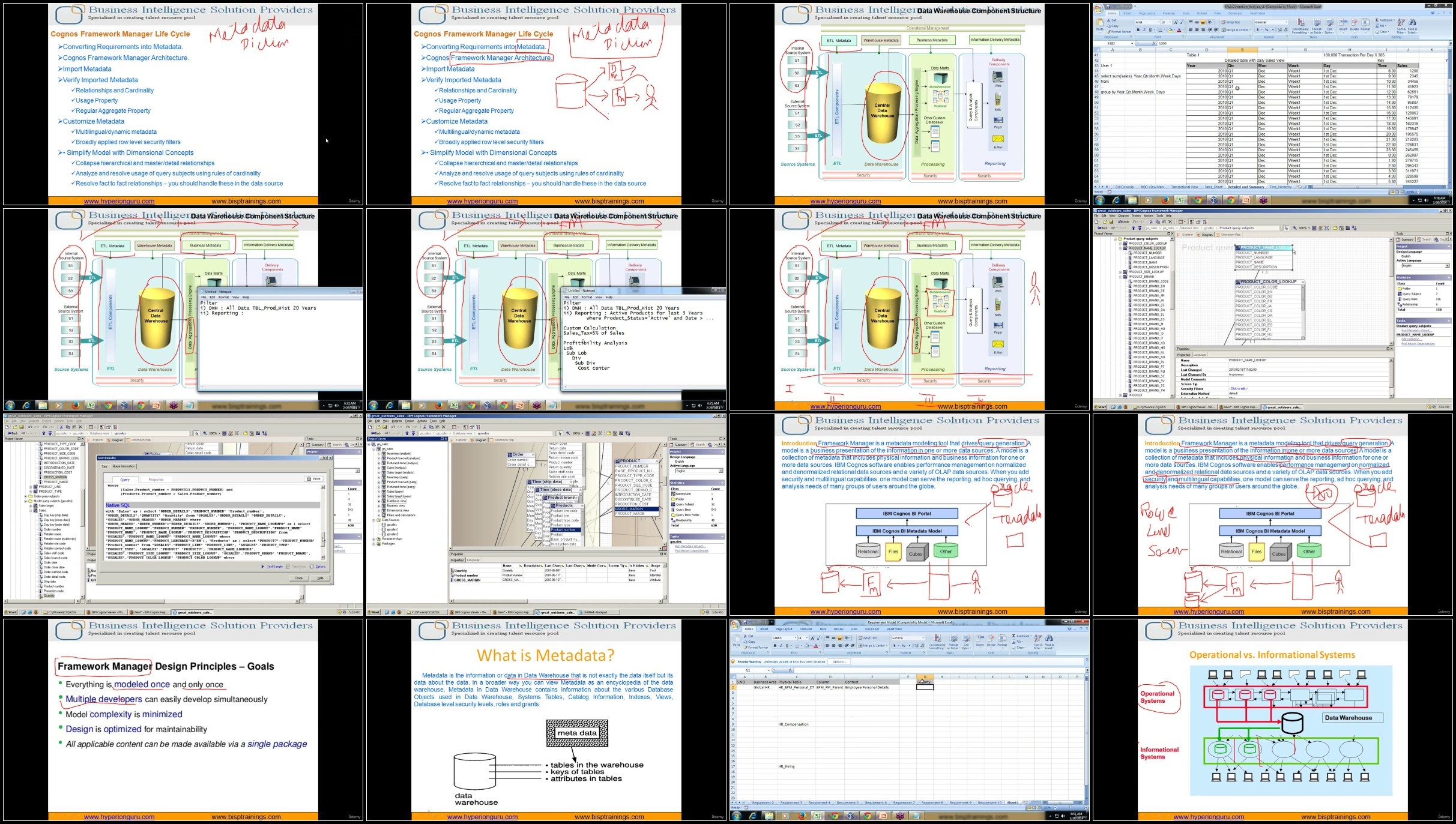
Task: Click AutoSum sigma icon in Requirement Model workbook
Action: pyautogui.click(x=1013, y=636)
